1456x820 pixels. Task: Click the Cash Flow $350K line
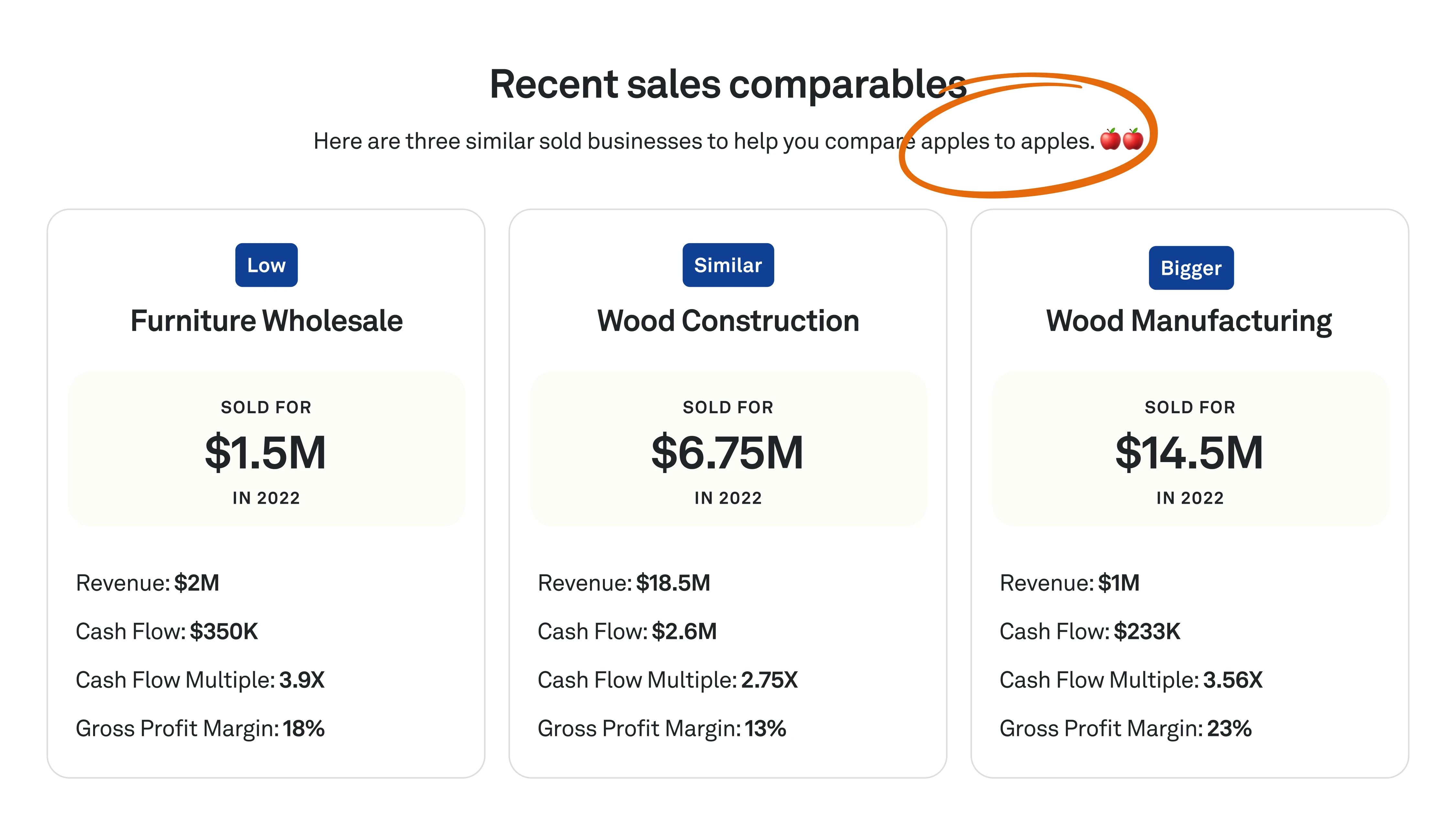pyautogui.click(x=167, y=632)
